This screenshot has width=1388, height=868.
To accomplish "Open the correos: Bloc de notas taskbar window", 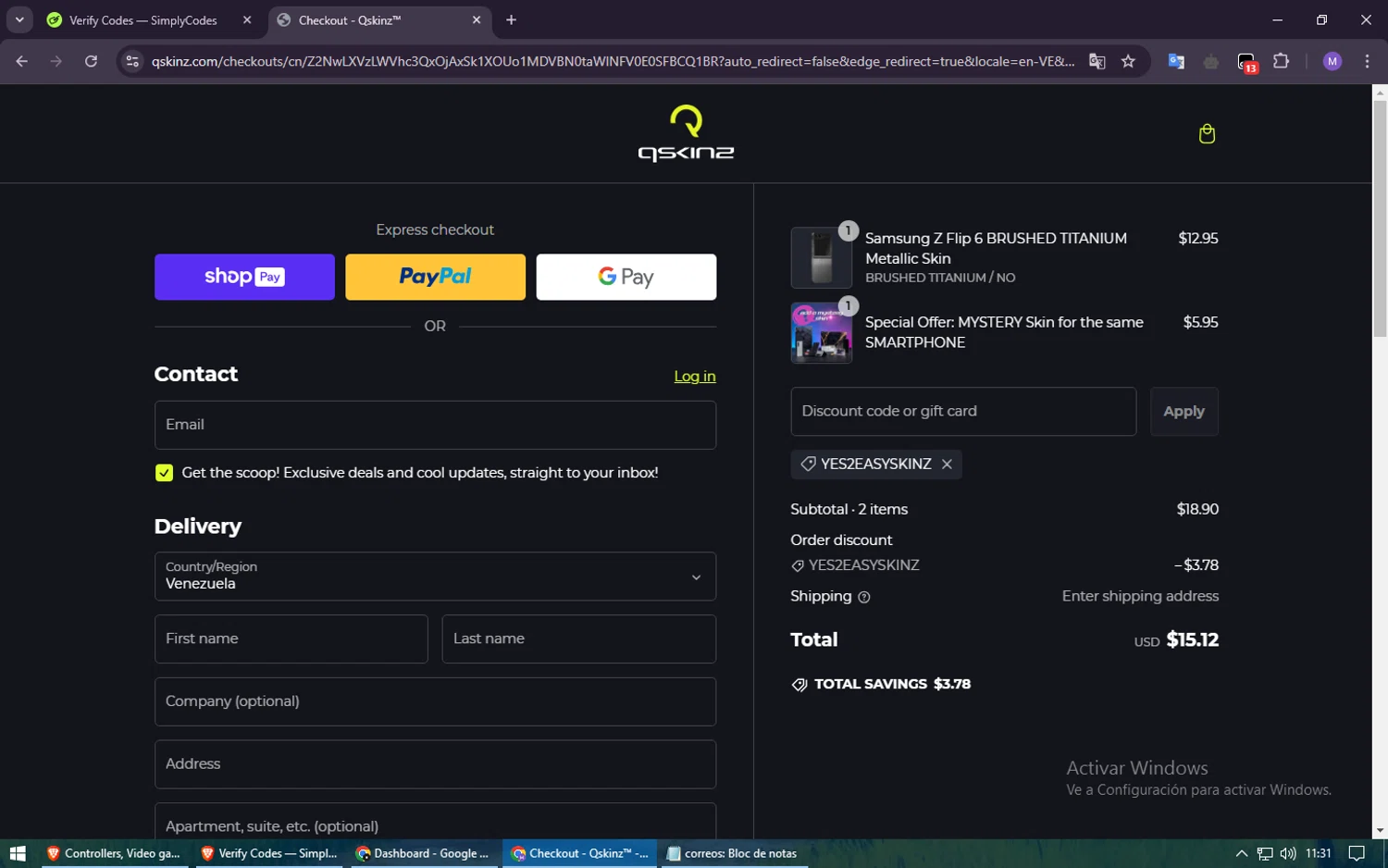I will click(733, 853).
